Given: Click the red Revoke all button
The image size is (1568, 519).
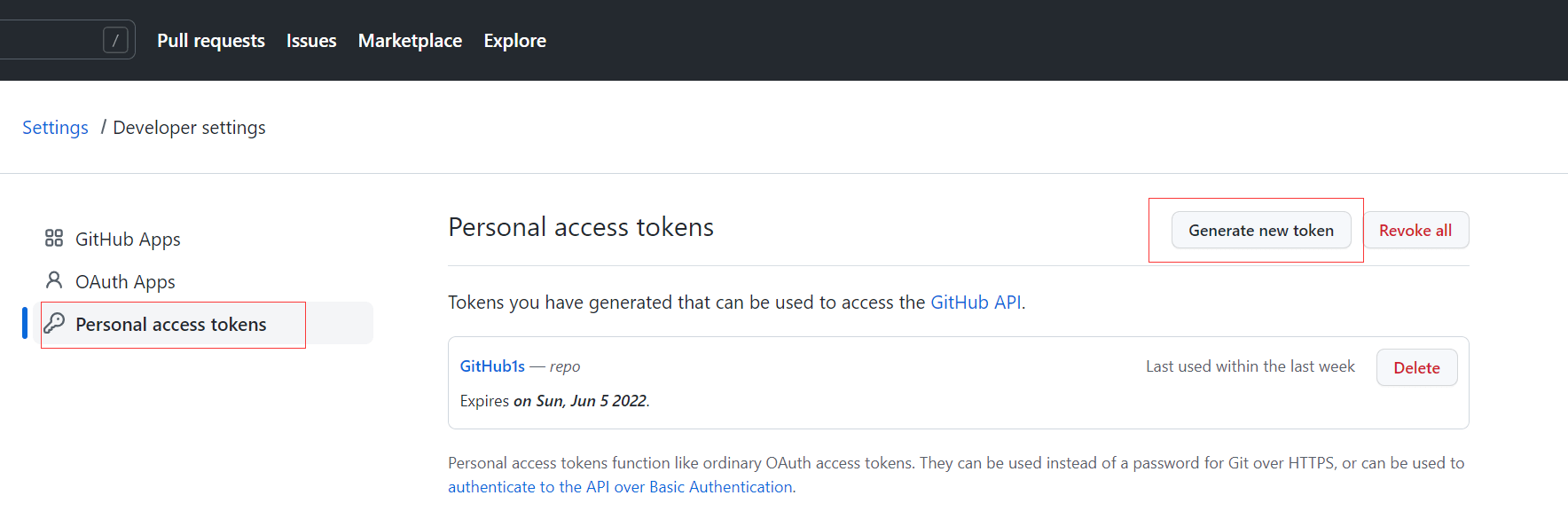Looking at the screenshot, I should 1415,231.
